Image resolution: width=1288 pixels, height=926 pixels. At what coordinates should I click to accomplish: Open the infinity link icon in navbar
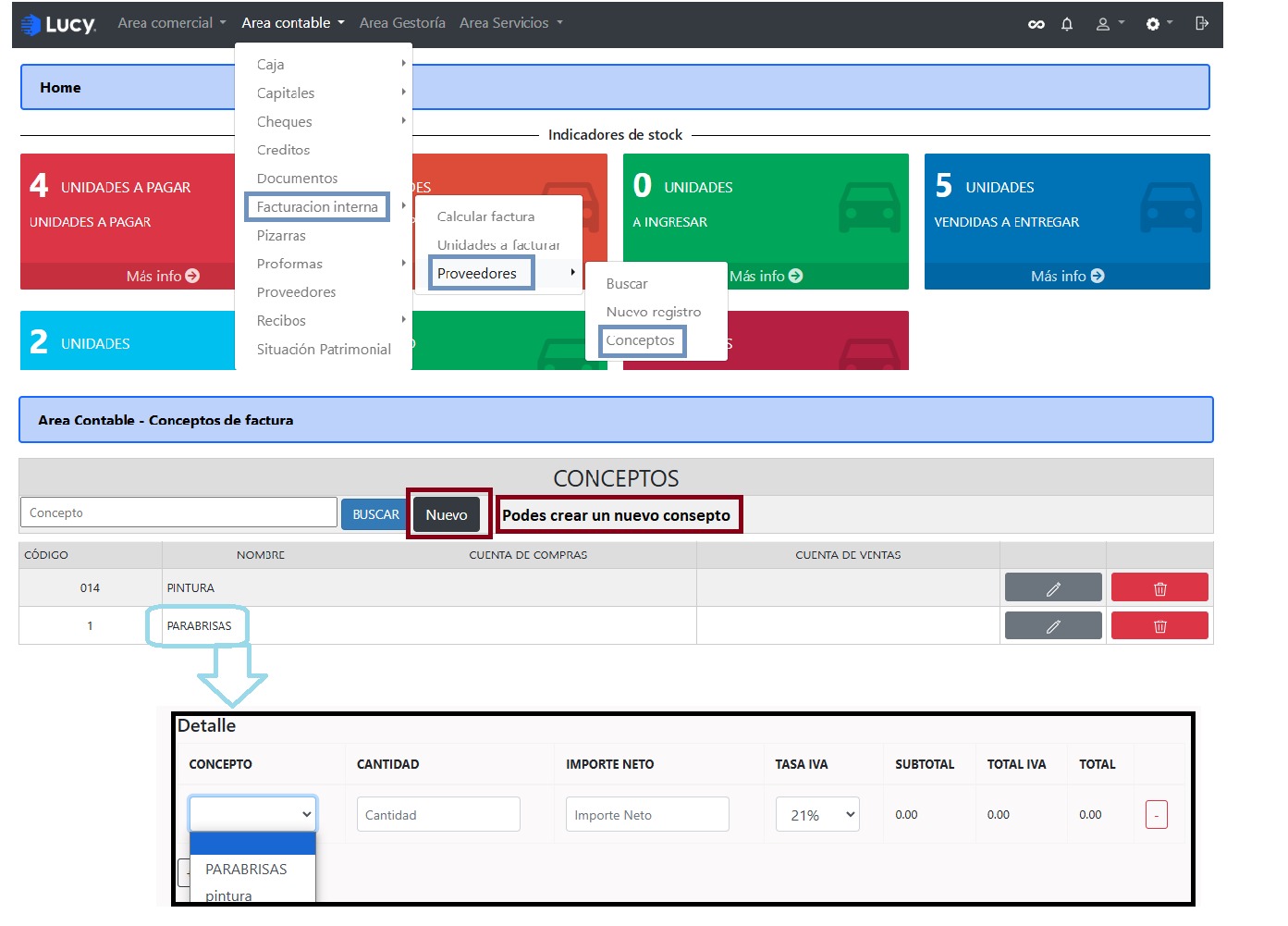pyautogui.click(x=1037, y=24)
